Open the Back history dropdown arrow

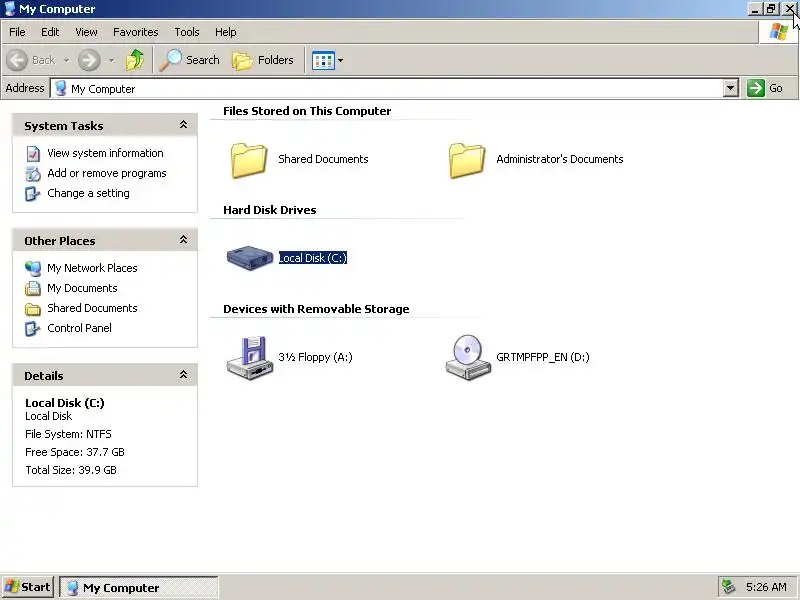coord(66,60)
